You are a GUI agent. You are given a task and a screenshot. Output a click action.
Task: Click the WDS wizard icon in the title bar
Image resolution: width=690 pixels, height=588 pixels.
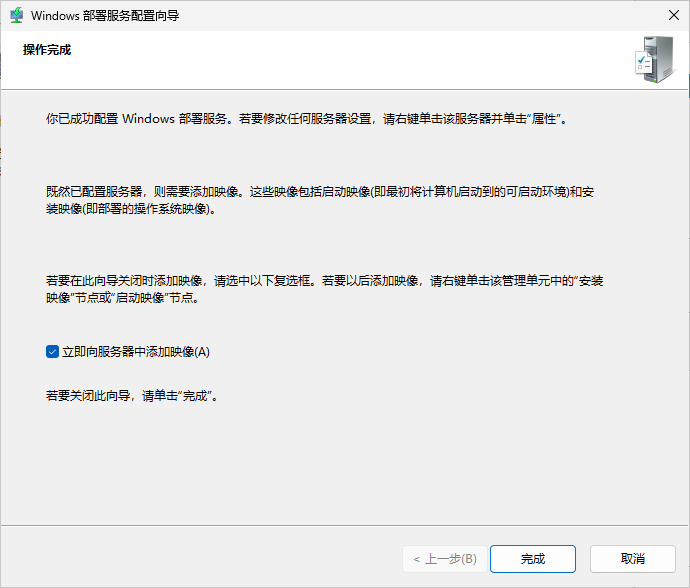tap(17, 15)
